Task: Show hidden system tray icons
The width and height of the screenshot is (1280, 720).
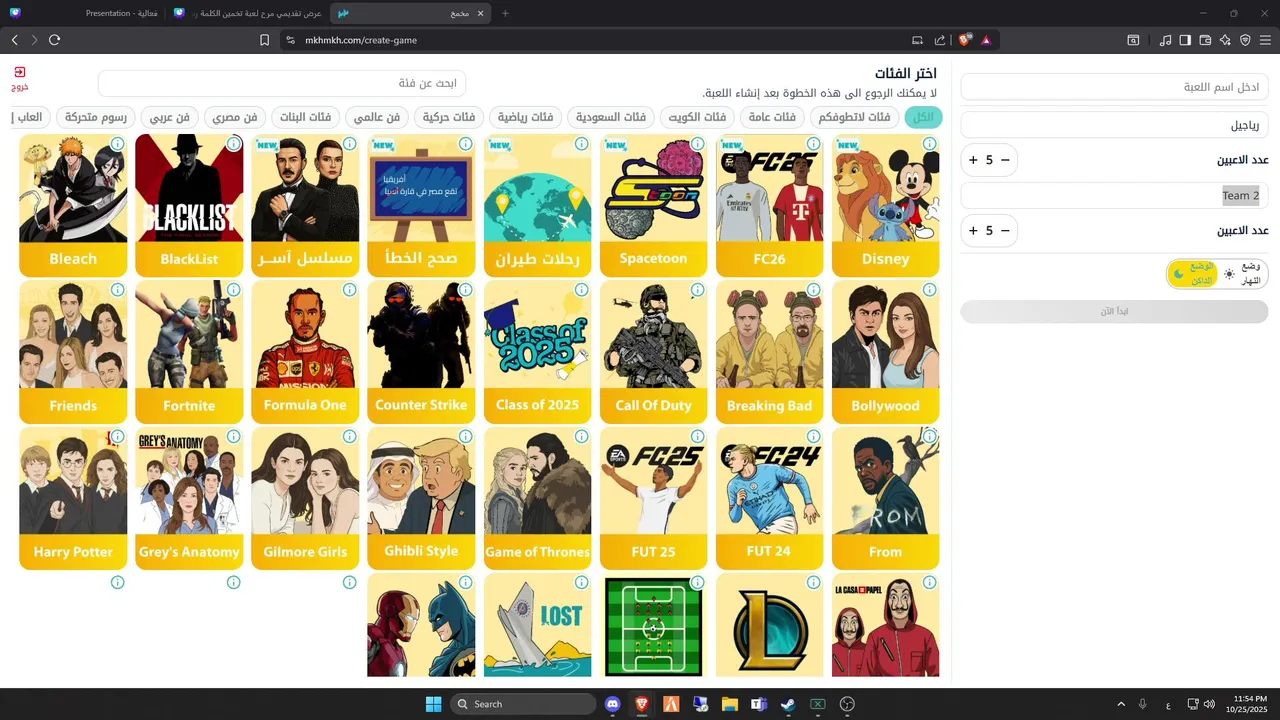Action: [x=1120, y=704]
